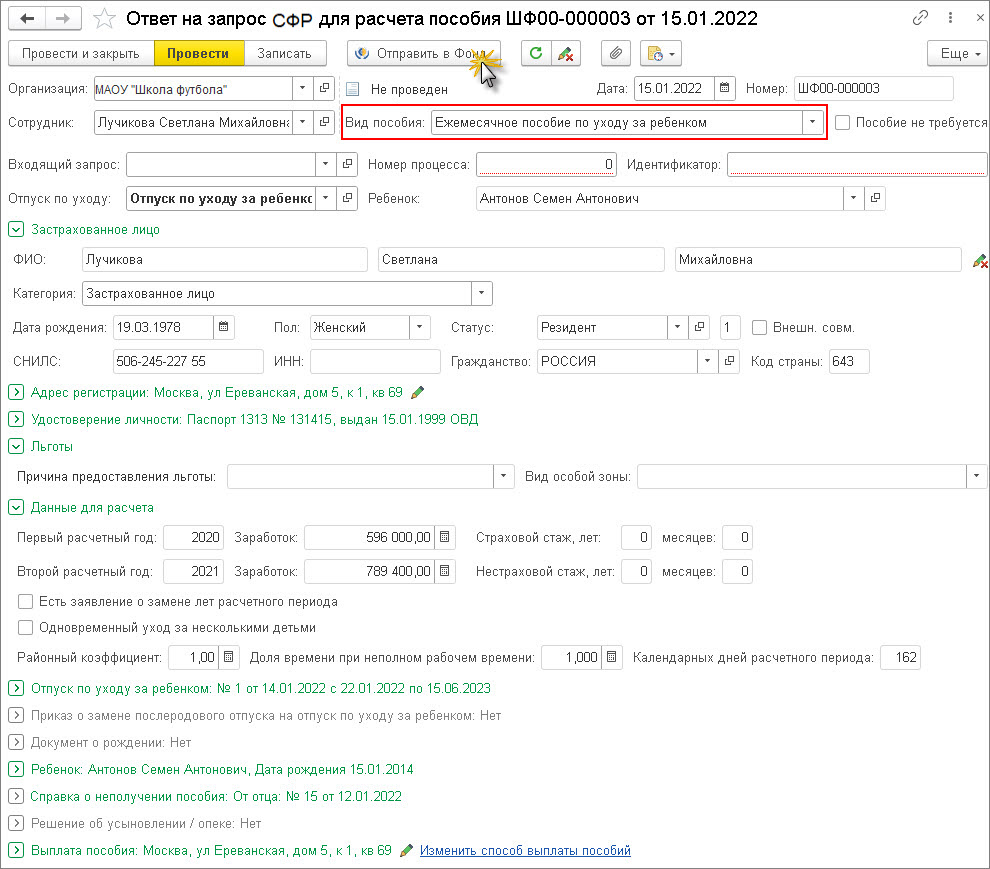Go forward with the right arrow button

63,18
